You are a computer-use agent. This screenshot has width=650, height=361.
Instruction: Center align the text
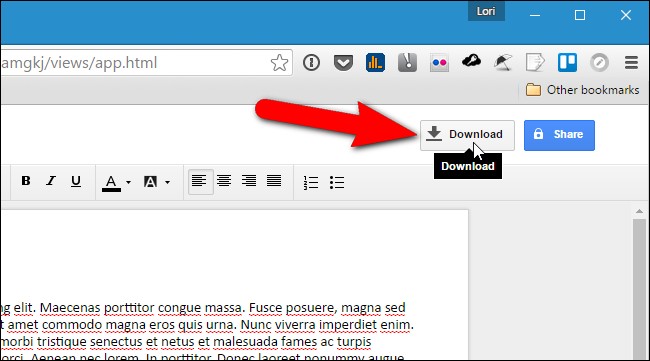(224, 181)
